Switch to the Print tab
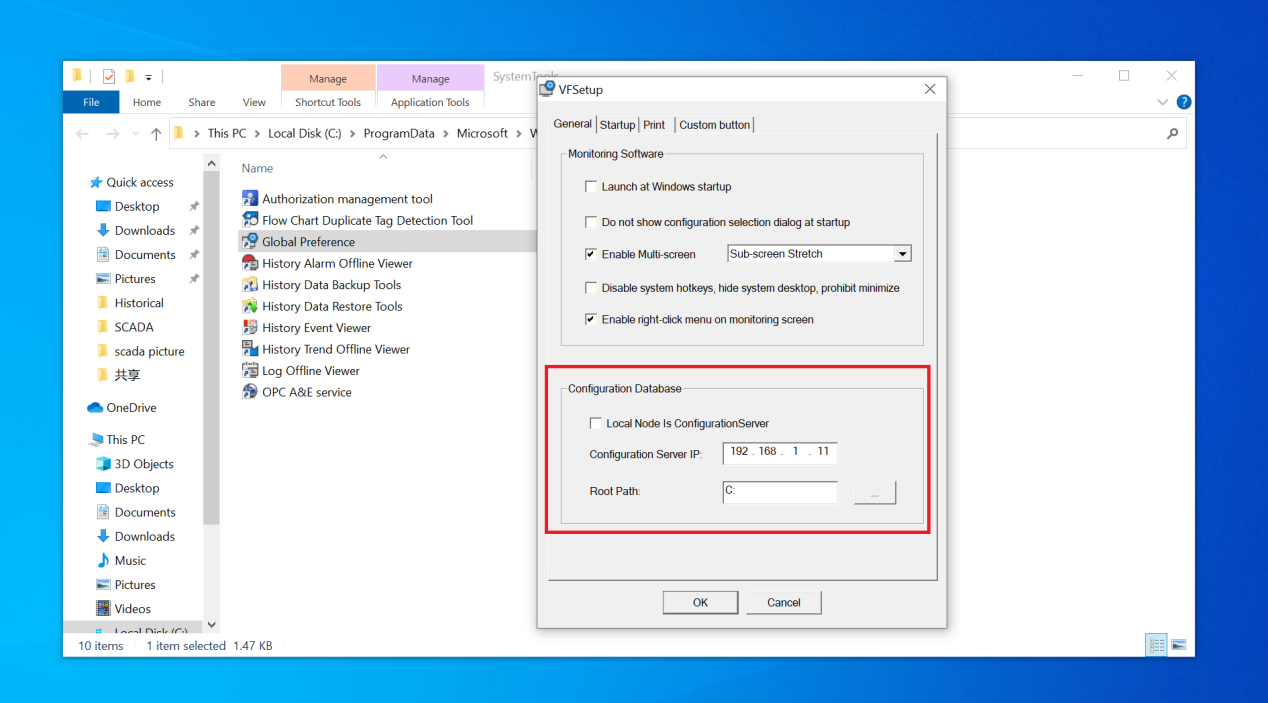The width and height of the screenshot is (1268, 703). [654, 125]
